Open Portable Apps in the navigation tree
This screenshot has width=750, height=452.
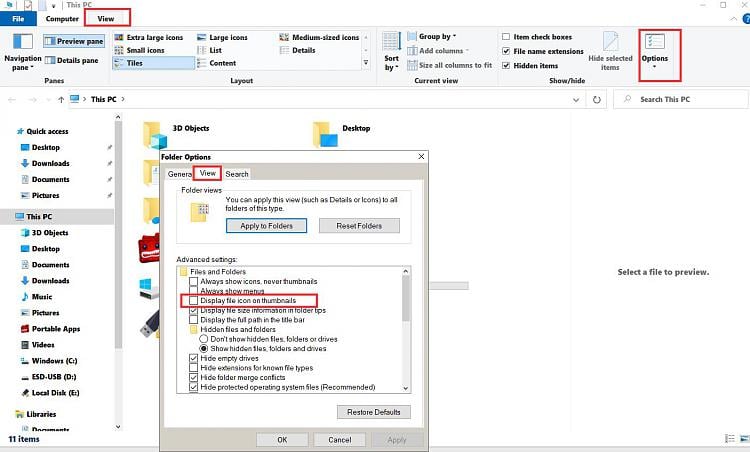(50, 329)
